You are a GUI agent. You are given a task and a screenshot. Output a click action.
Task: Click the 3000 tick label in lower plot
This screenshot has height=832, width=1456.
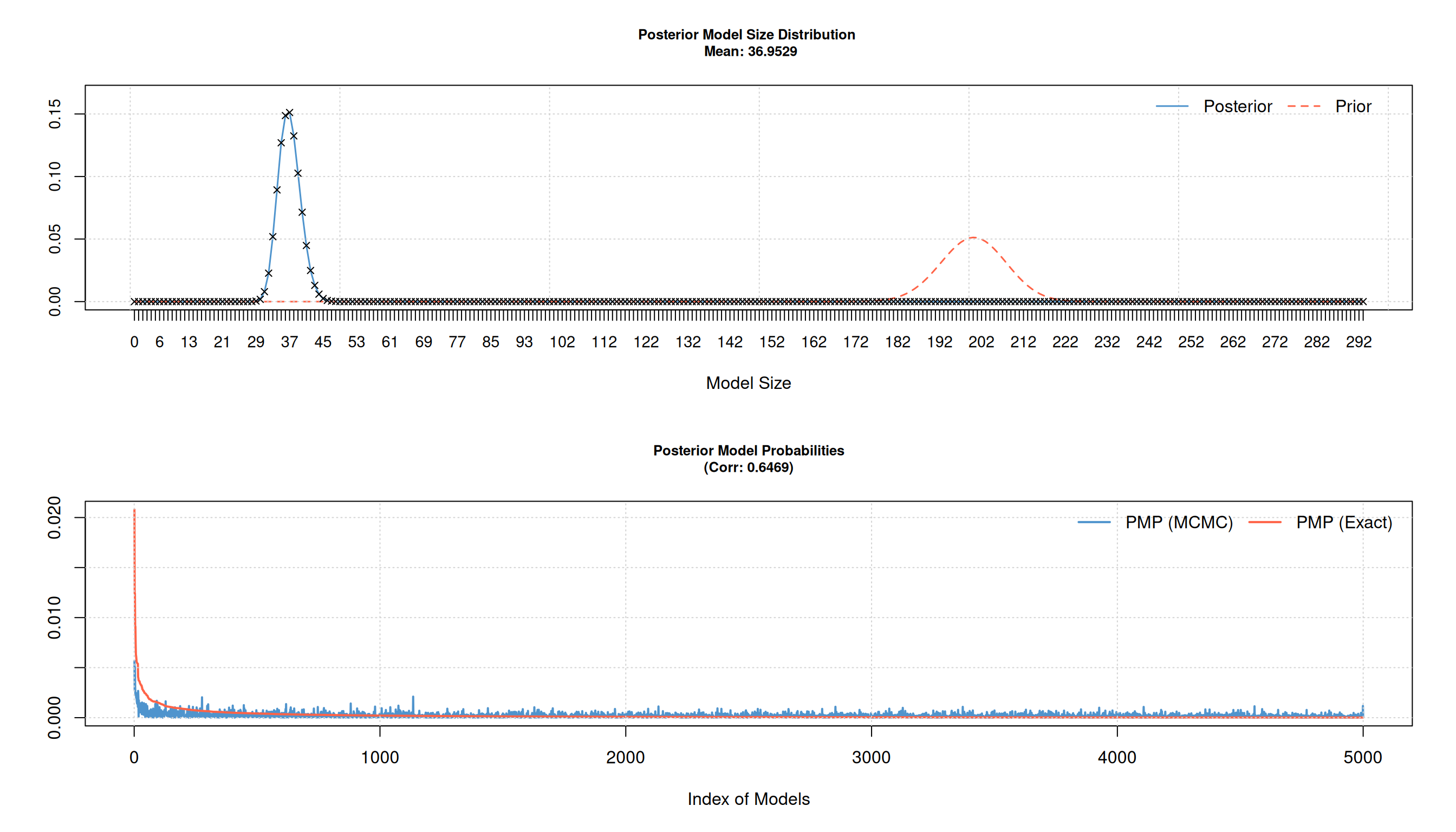(871, 758)
